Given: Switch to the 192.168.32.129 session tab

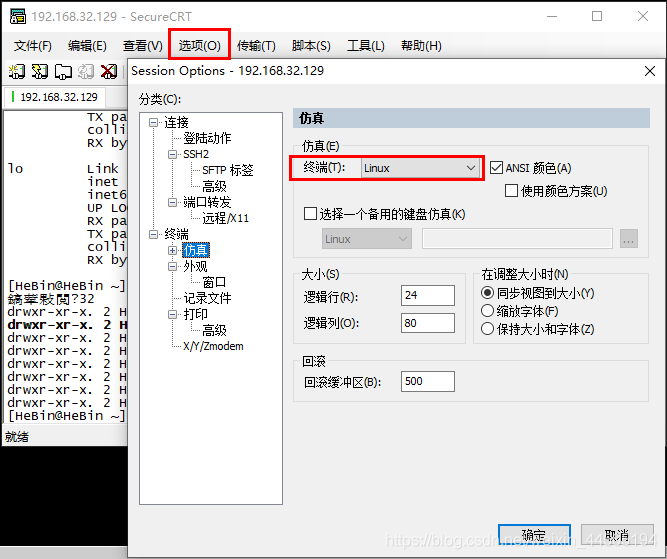Looking at the screenshot, I should [x=55, y=97].
